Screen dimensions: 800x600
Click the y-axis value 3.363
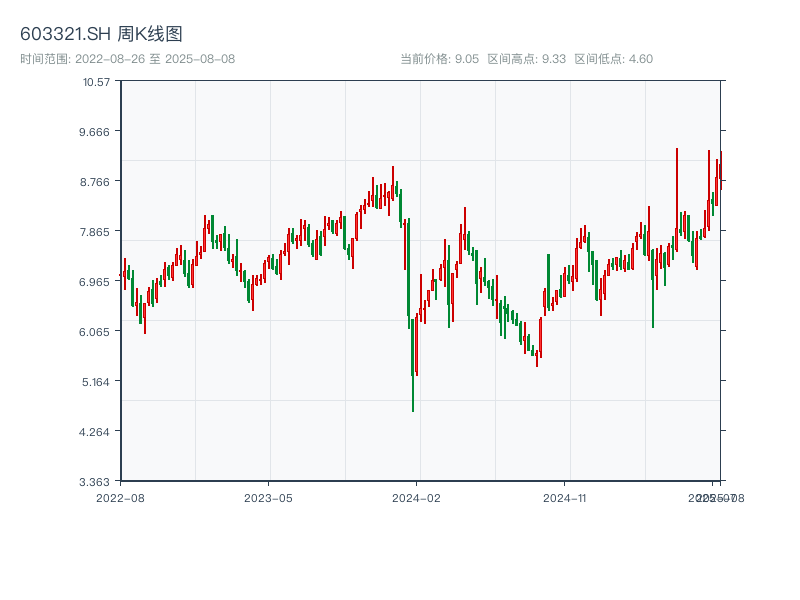coord(94,482)
